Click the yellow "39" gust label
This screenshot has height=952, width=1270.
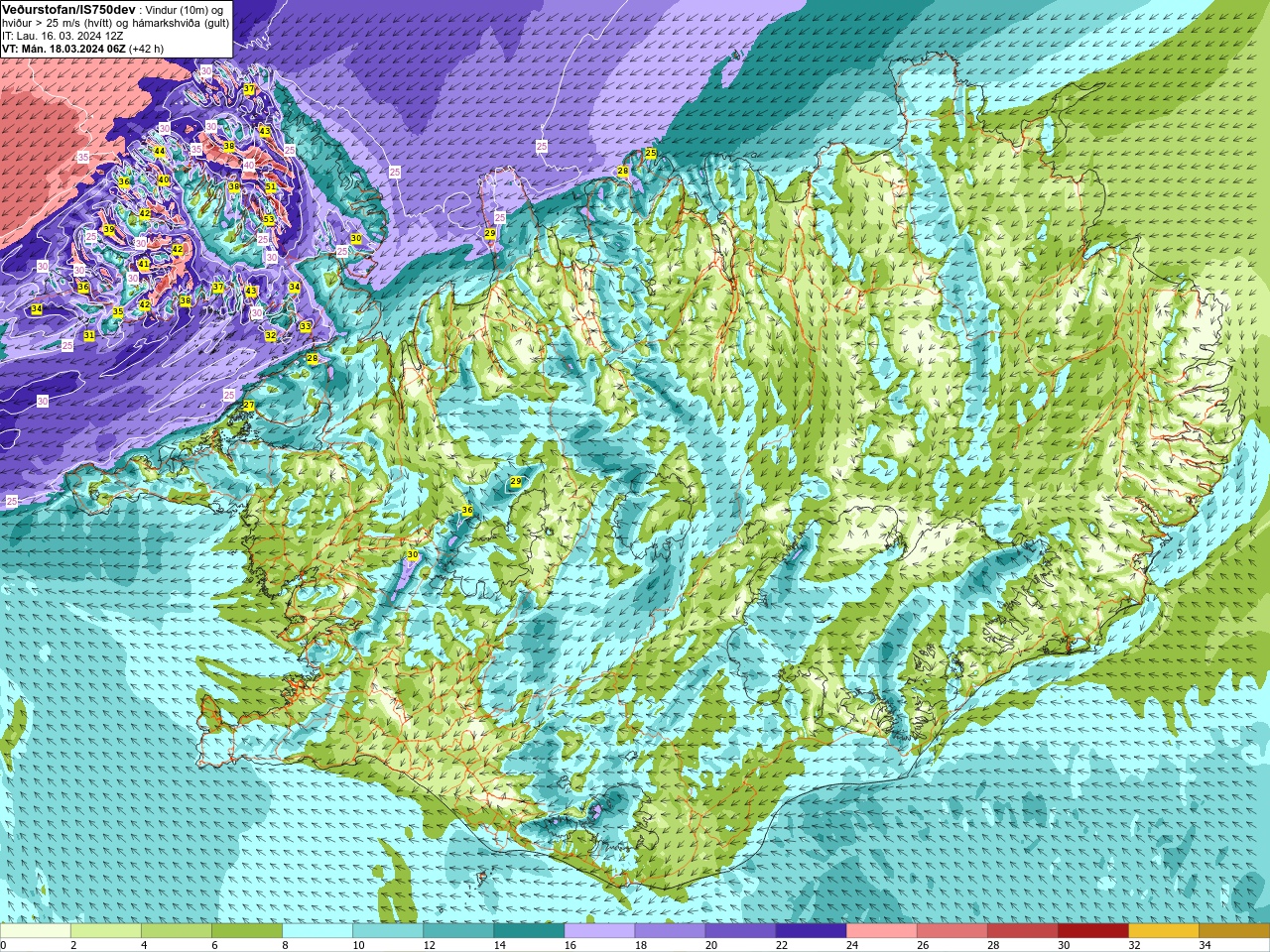tap(109, 229)
